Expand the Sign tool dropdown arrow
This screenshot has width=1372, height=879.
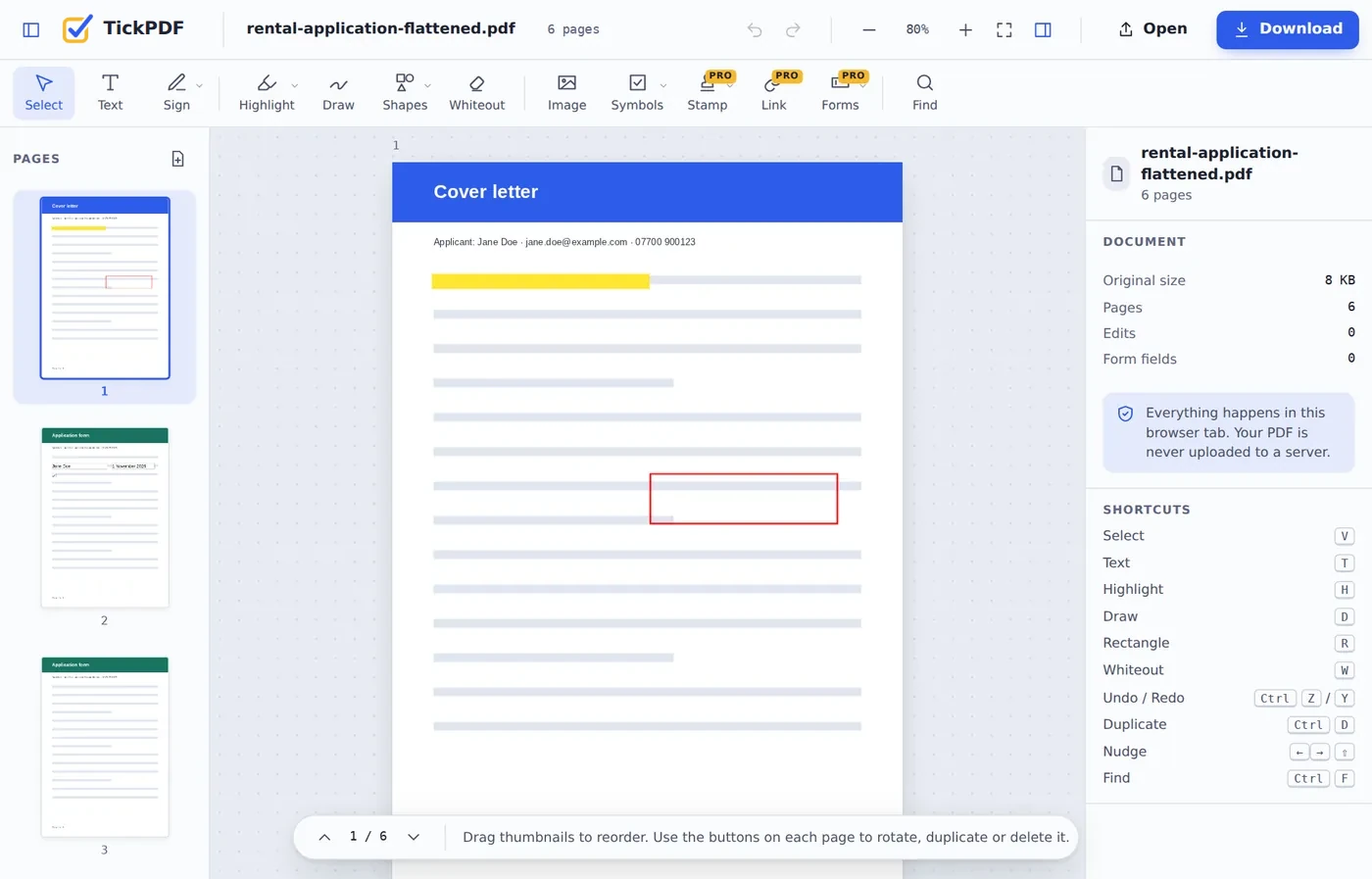point(199,85)
